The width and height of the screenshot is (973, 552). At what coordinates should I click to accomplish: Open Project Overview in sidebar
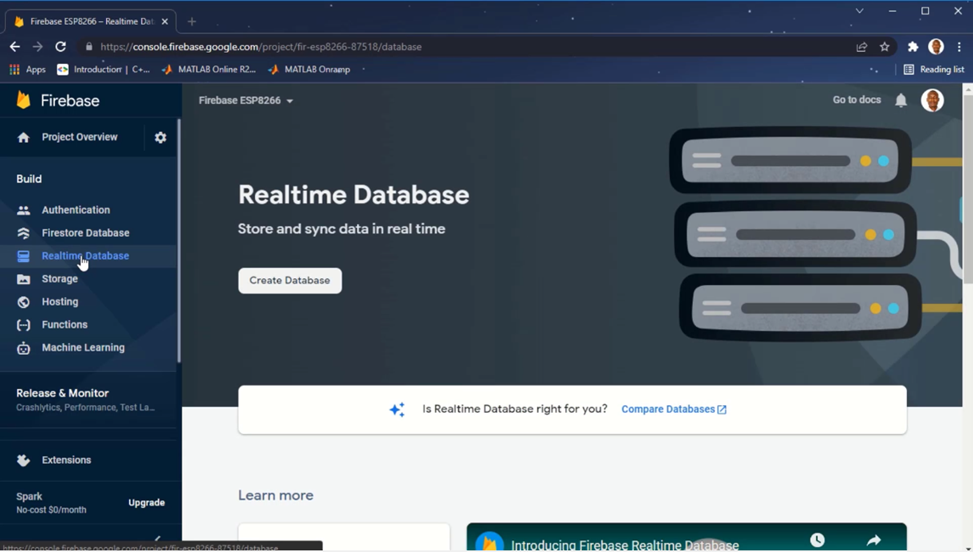[79, 137]
